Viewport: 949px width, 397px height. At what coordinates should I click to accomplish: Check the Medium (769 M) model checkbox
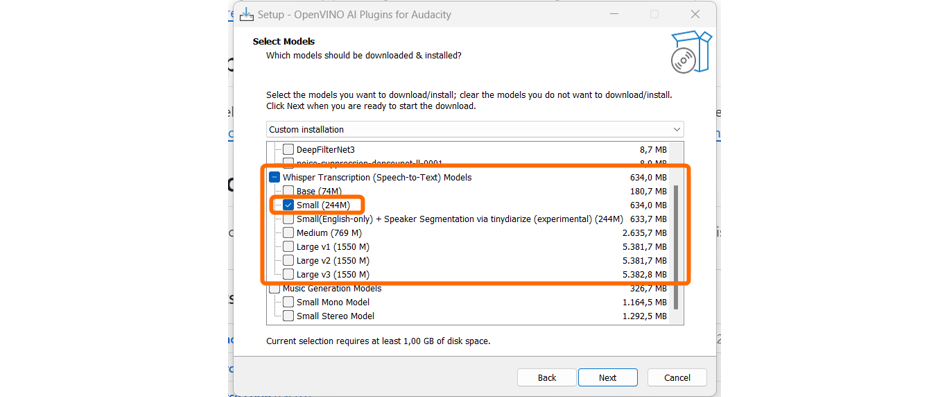[288, 233]
